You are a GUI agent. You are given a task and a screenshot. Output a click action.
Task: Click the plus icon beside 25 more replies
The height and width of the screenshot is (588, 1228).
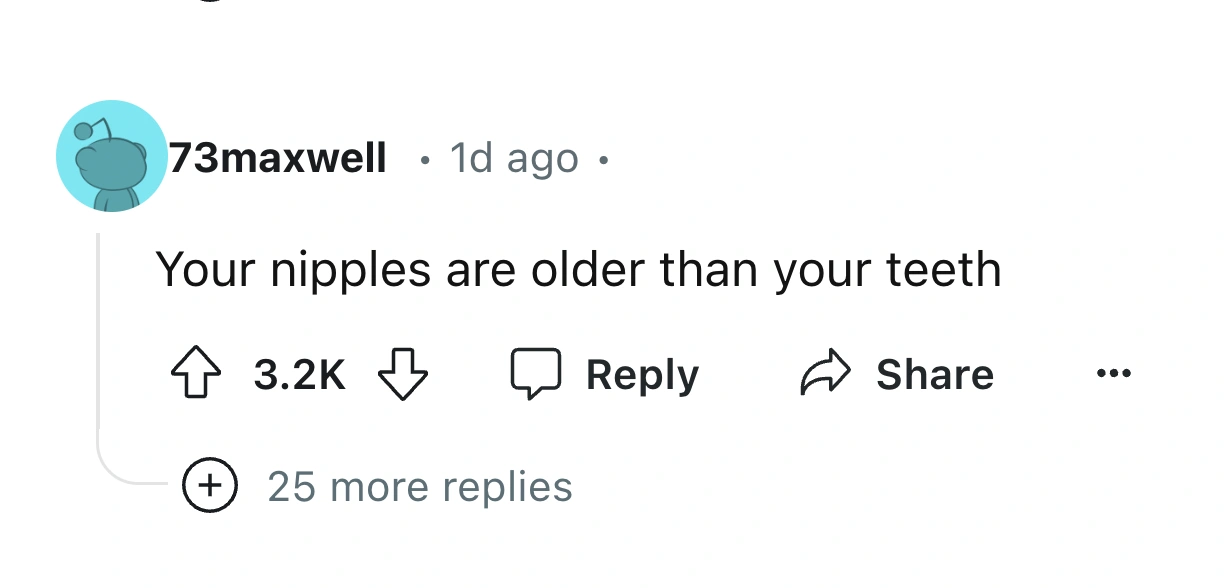[210, 486]
